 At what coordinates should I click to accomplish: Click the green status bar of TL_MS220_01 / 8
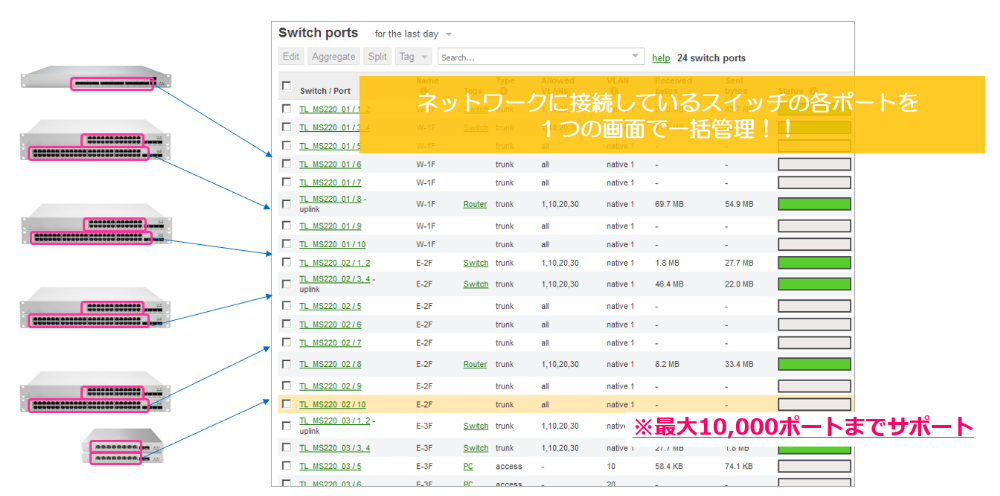click(814, 204)
